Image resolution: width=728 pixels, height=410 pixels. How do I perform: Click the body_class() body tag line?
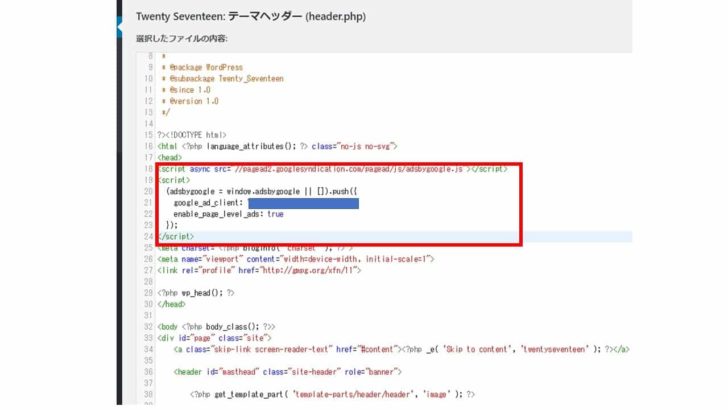[215, 326]
